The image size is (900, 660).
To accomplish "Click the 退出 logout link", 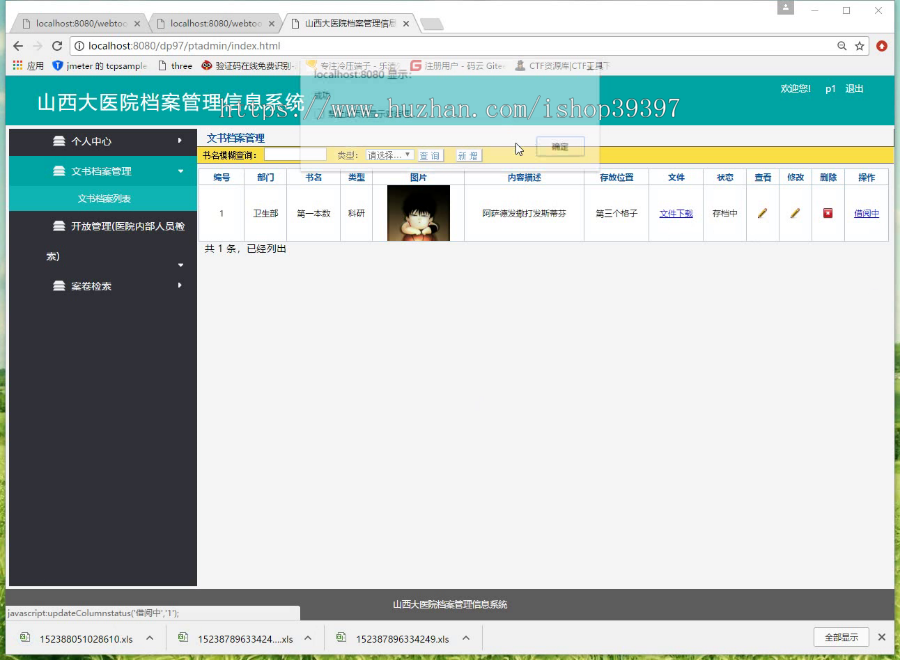I will click(x=854, y=88).
